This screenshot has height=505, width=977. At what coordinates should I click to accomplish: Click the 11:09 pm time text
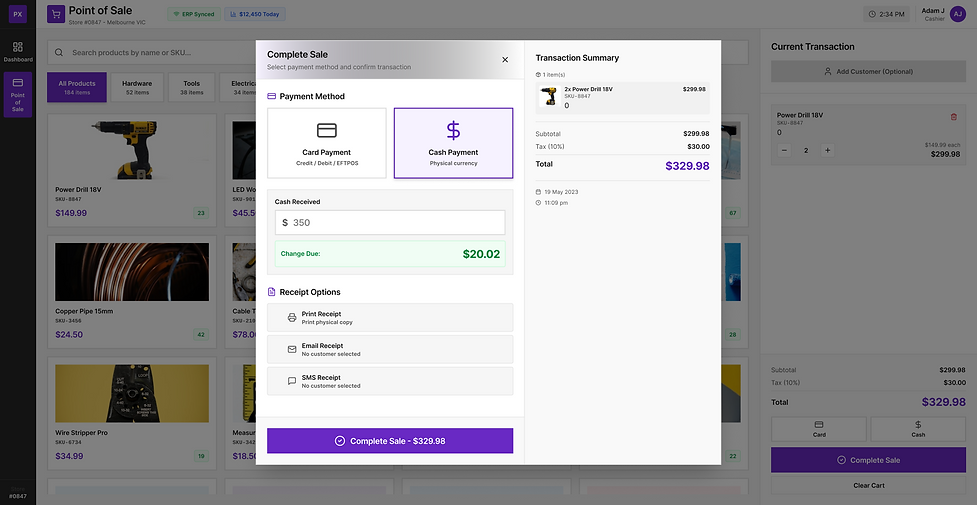pyautogui.click(x=556, y=203)
